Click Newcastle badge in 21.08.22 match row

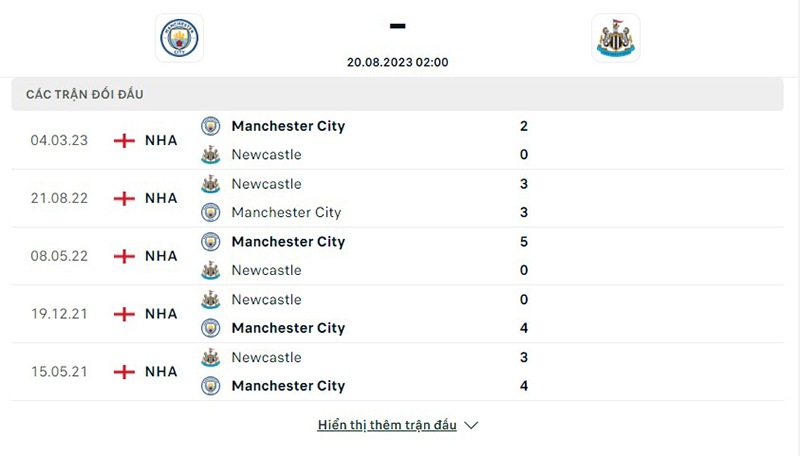(x=210, y=184)
